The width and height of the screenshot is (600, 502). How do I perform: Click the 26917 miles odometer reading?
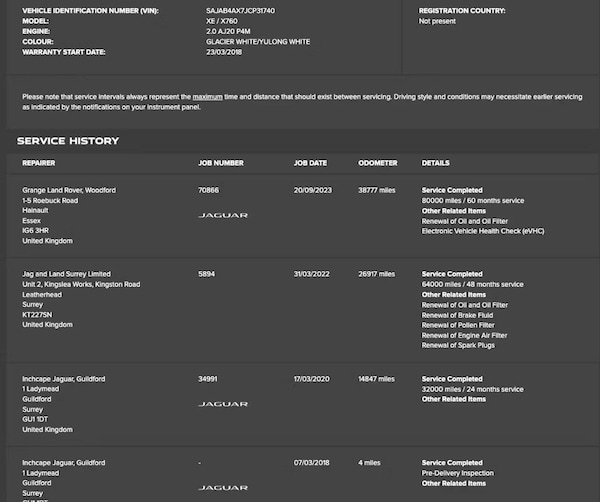tap(377, 273)
